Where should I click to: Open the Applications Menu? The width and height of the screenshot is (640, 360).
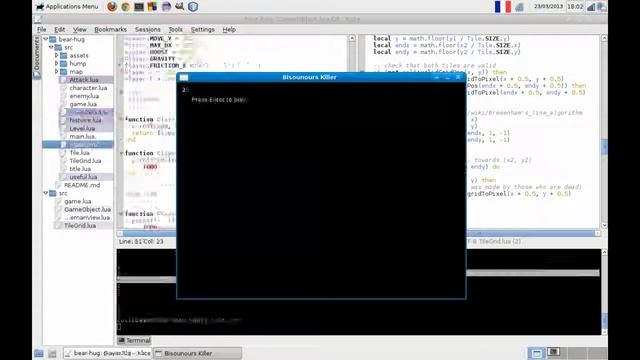coord(67,7)
